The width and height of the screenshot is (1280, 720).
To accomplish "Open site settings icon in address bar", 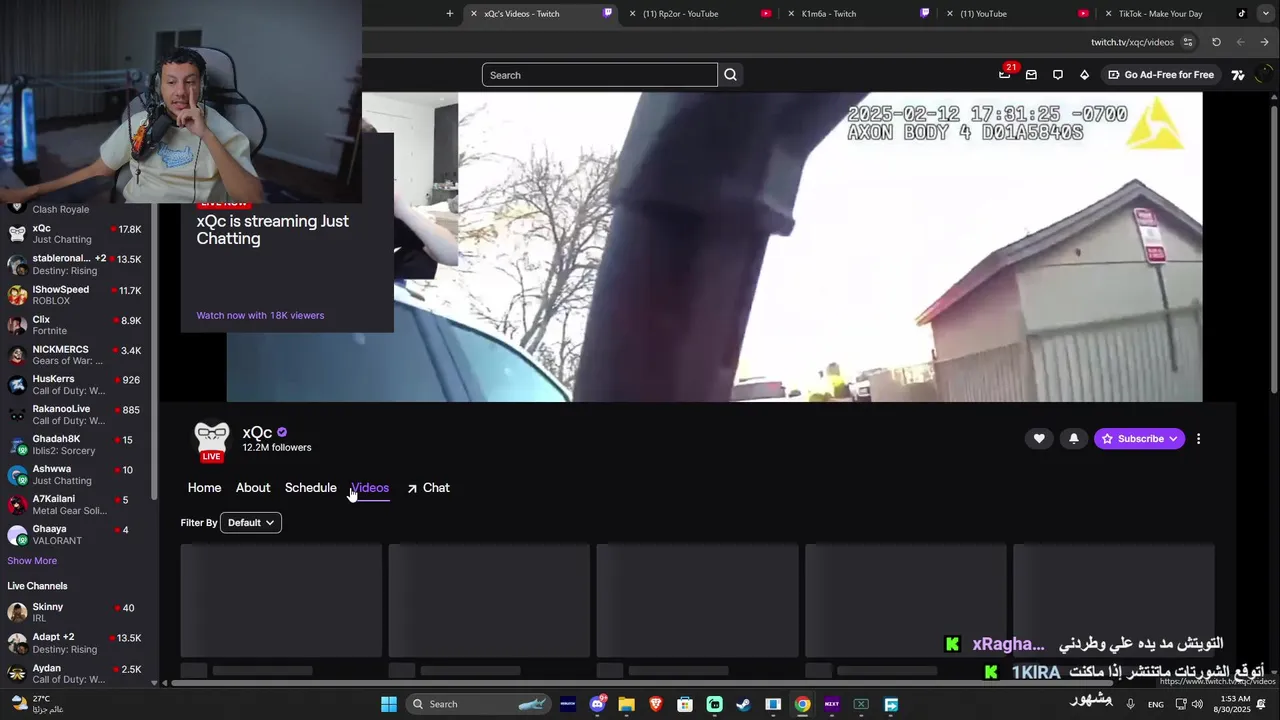I will [x=1188, y=42].
